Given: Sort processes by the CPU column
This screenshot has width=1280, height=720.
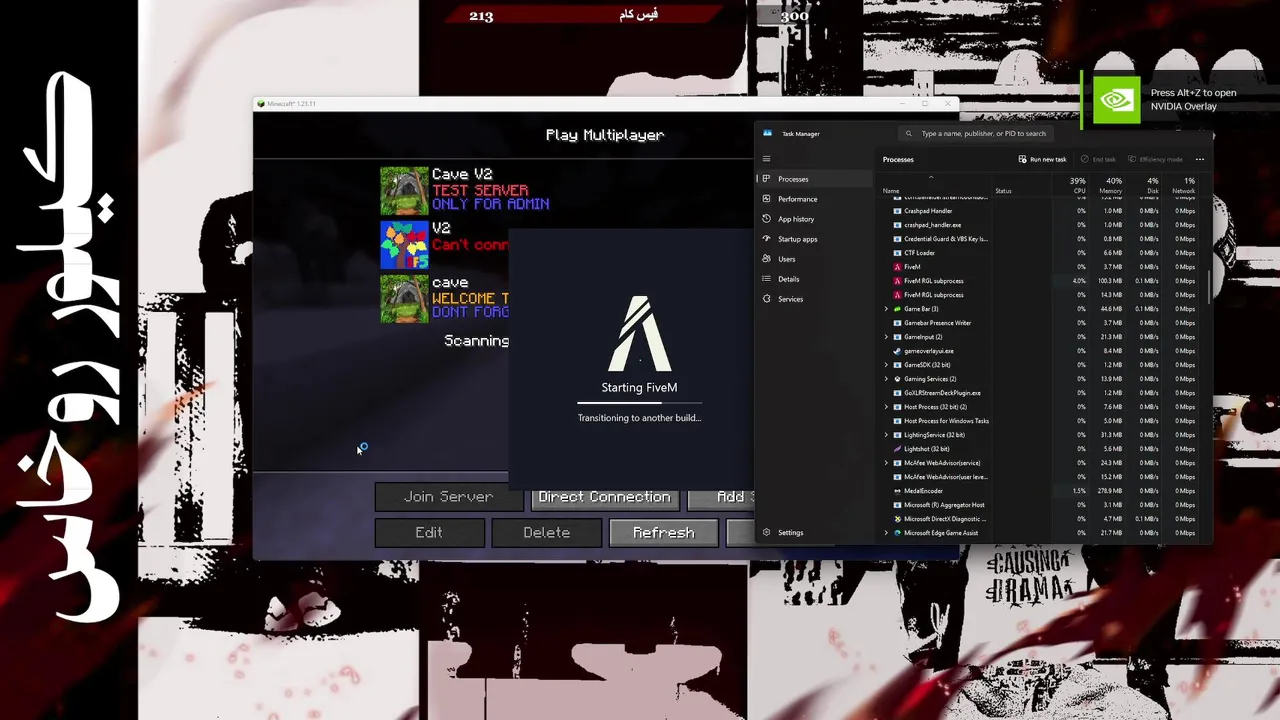Looking at the screenshot, I should point(1072,185).
